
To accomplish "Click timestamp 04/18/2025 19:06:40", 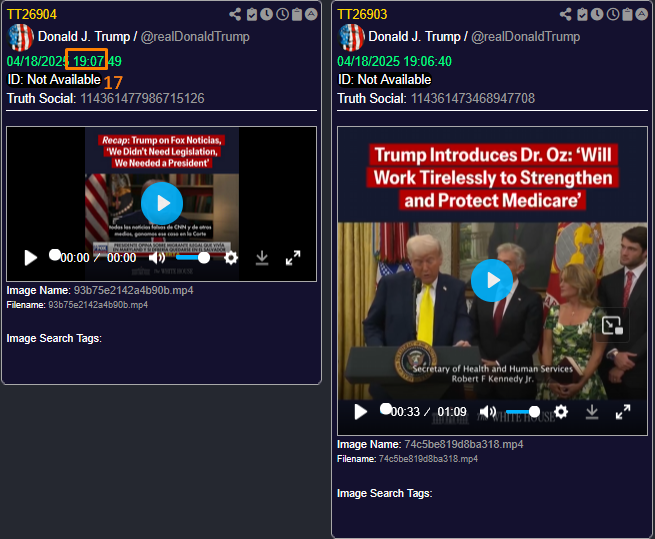I will tap(394, 61).
